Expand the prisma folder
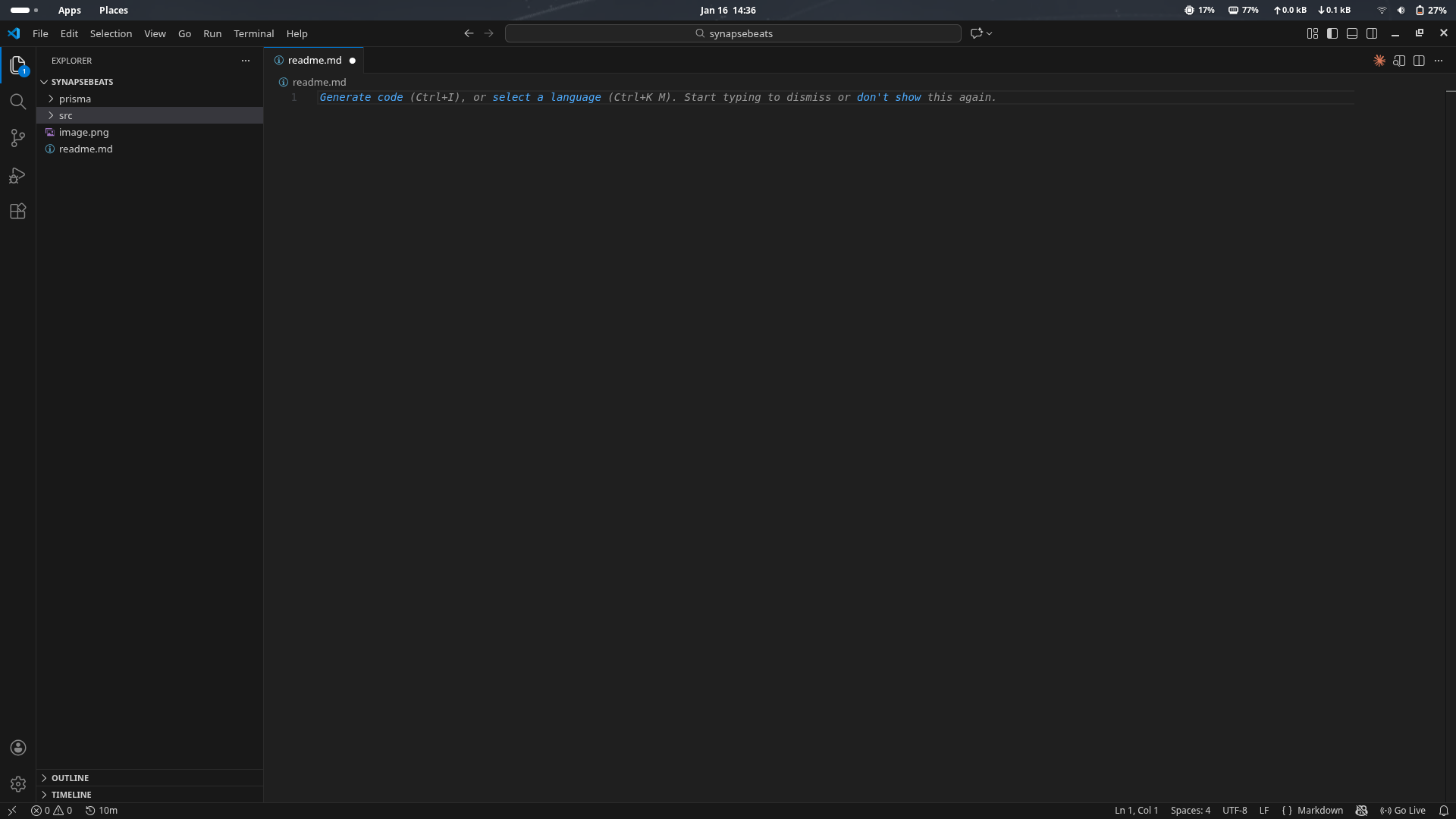Viewport: 1456px width, 819px height. click(74, 99)
